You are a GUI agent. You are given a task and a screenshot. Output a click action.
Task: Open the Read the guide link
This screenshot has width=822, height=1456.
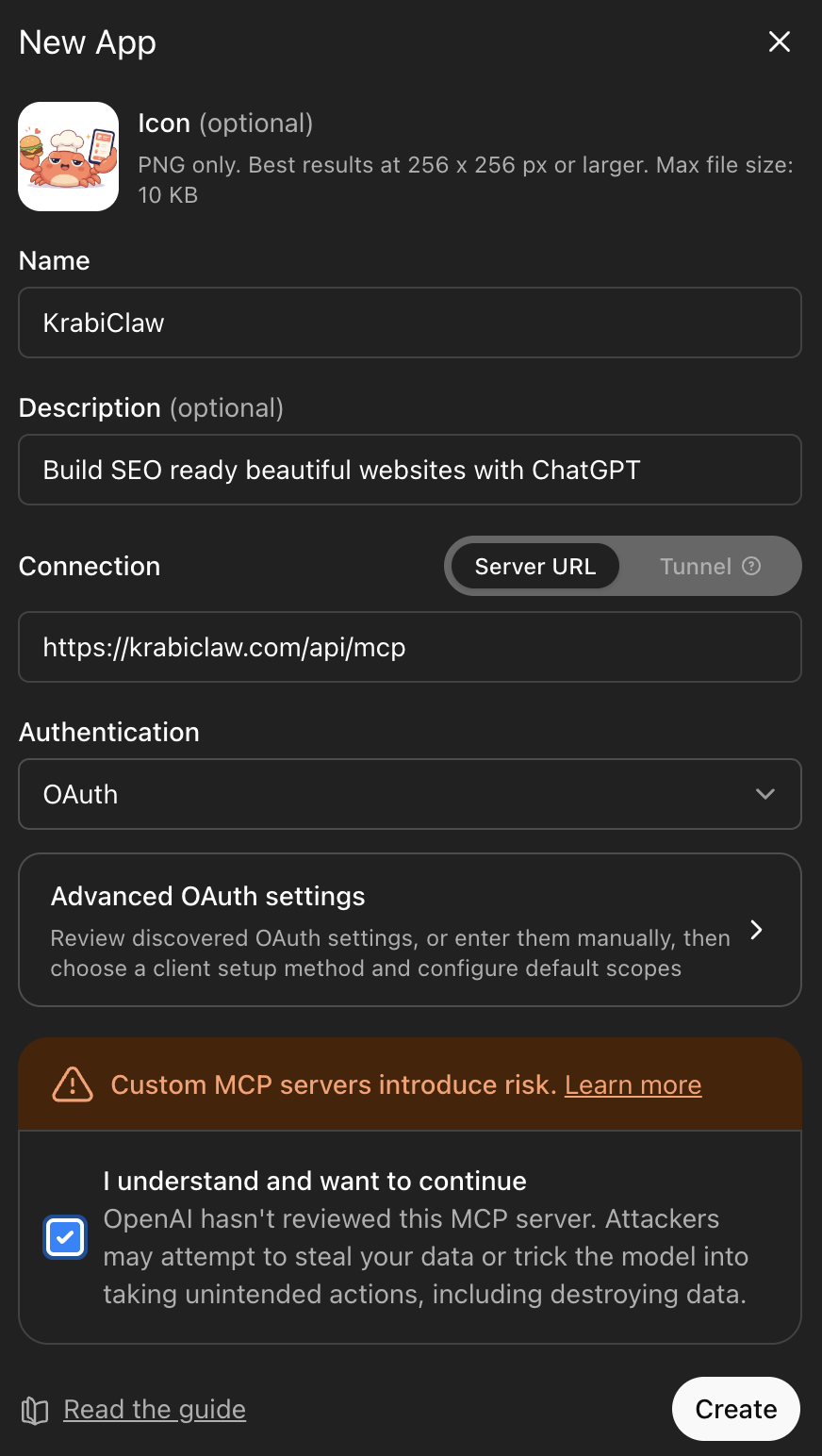pyautogui.click(x=155, y=1409)
